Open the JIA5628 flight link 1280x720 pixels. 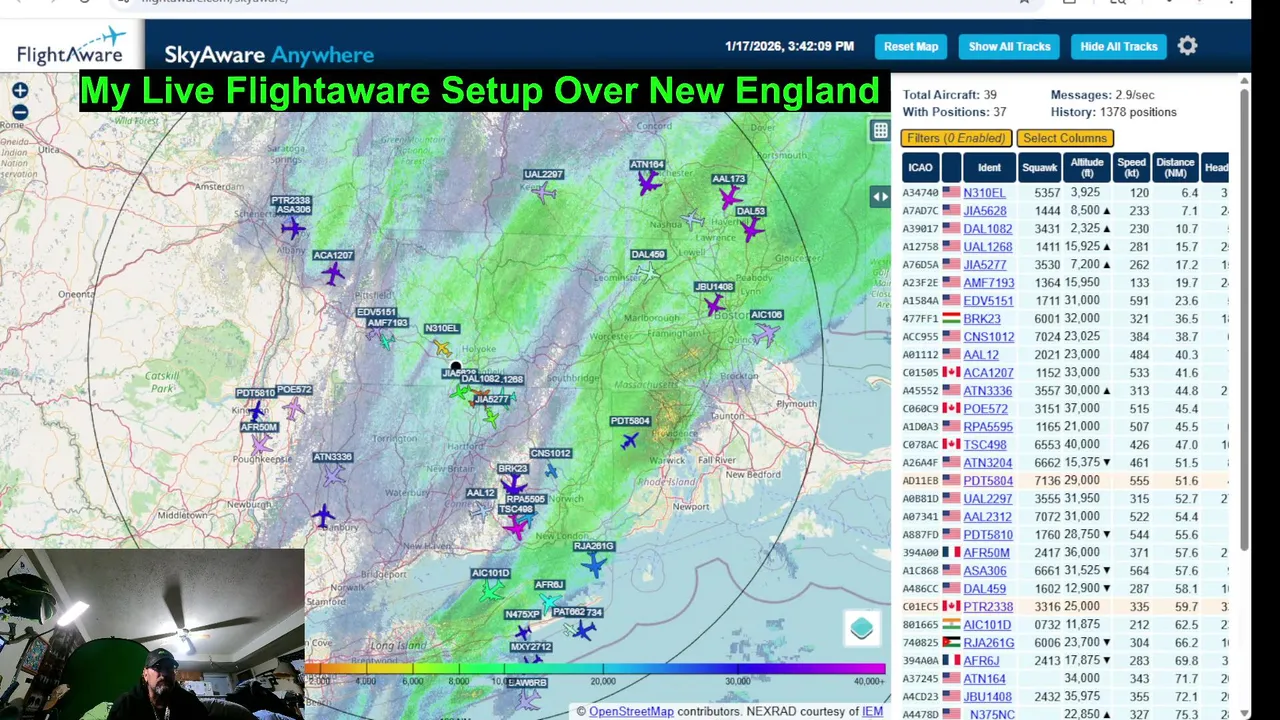point(985,211)
